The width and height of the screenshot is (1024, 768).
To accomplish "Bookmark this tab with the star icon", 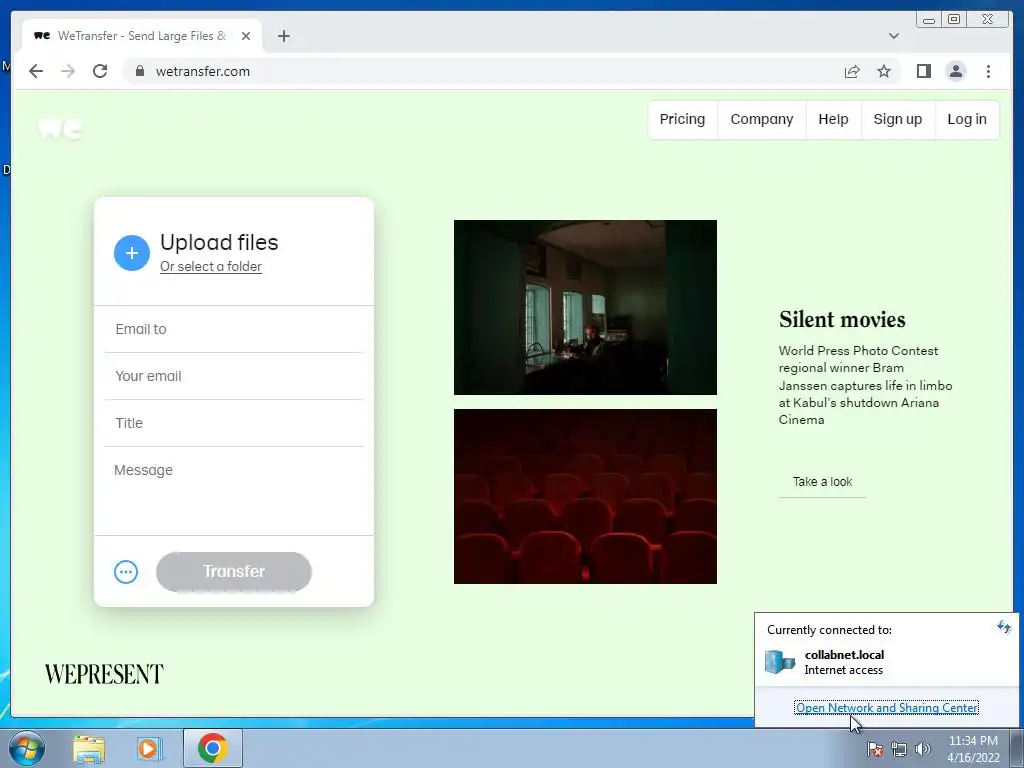I will pos(884,71).
